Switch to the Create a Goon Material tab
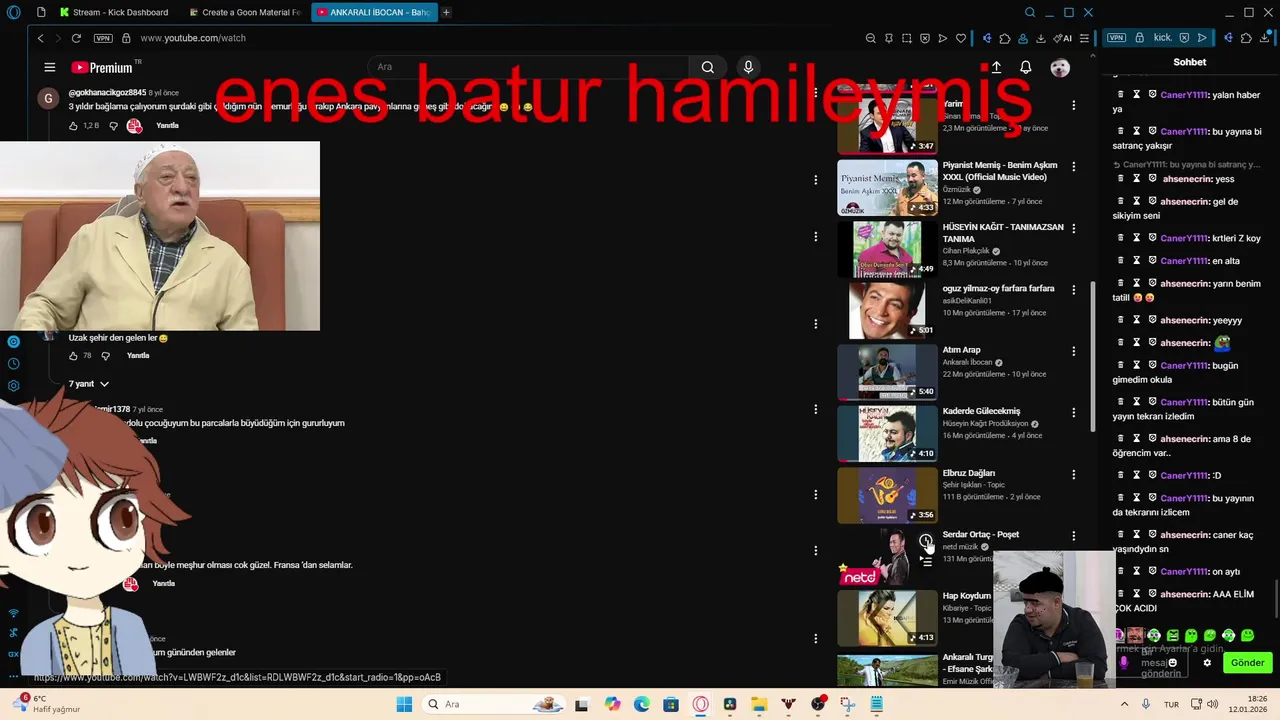This screenshot has height=720, width=1280. pos(245,12)
